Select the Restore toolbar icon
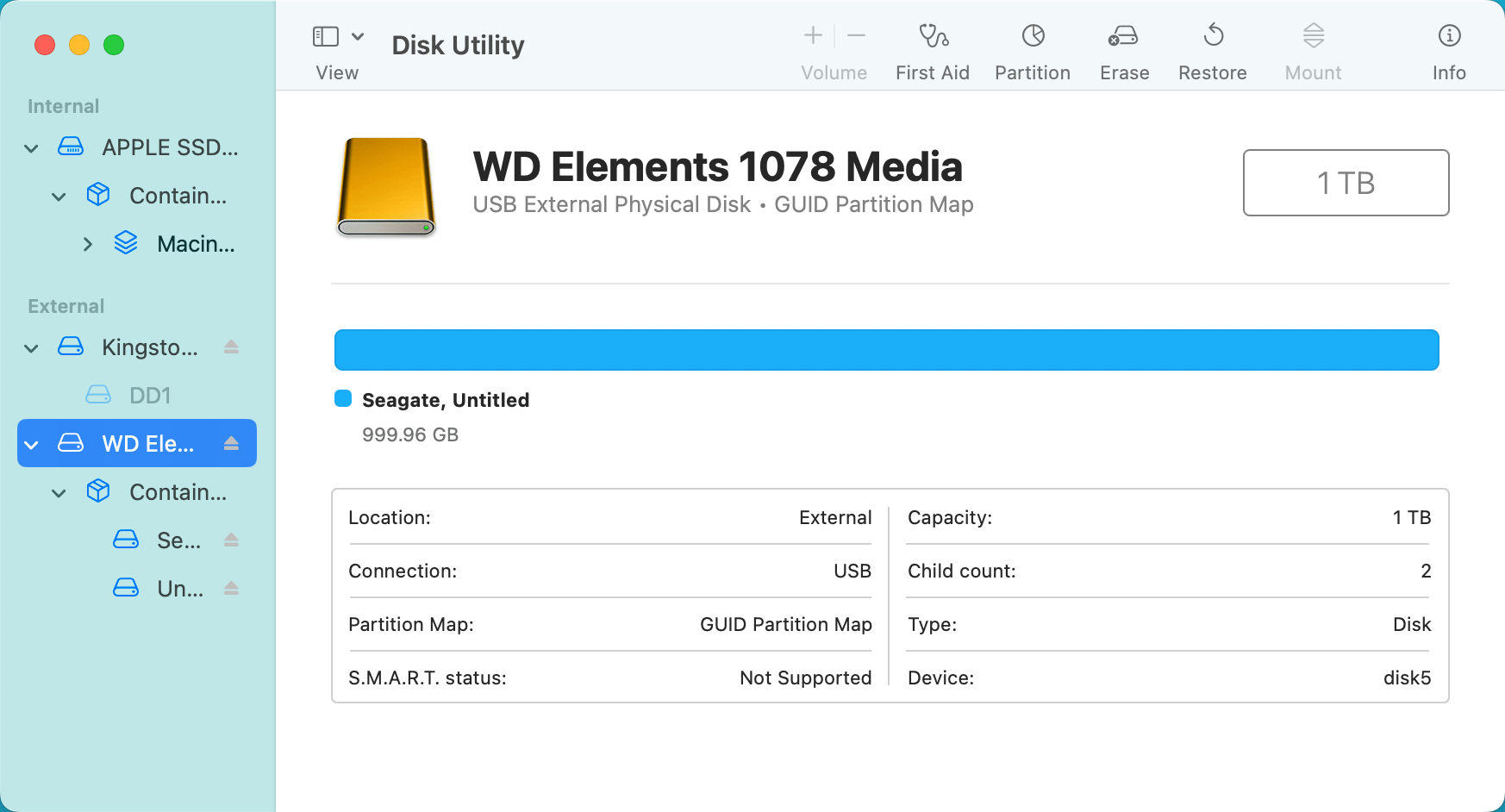This screenshot has height=812, width=1505. 1212,47
